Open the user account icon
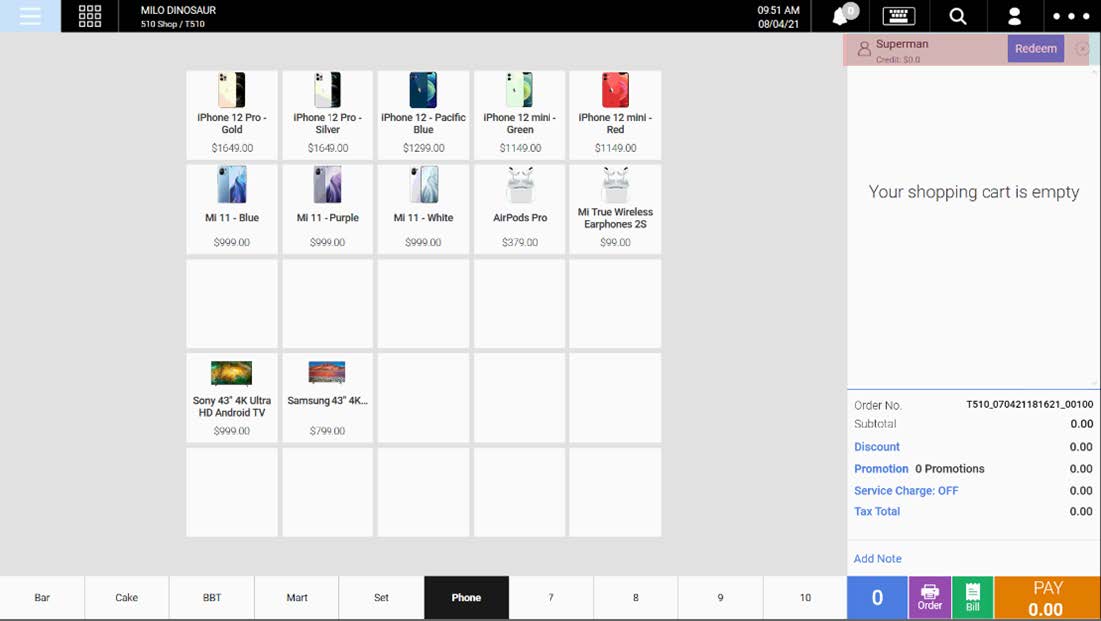Image resolution: width=1101 pixels, height=621 pixels. point(1014,15)
